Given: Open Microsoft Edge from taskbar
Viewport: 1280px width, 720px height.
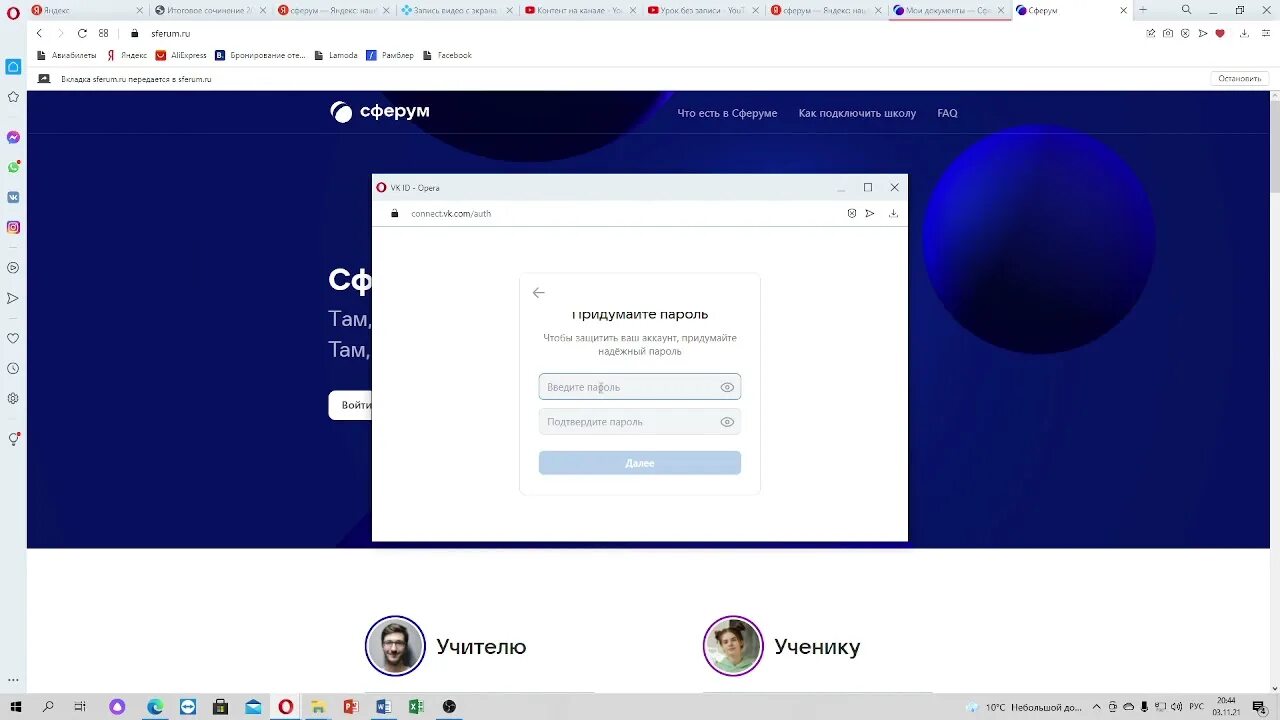Looking at the screenshot, I should 155,706.
